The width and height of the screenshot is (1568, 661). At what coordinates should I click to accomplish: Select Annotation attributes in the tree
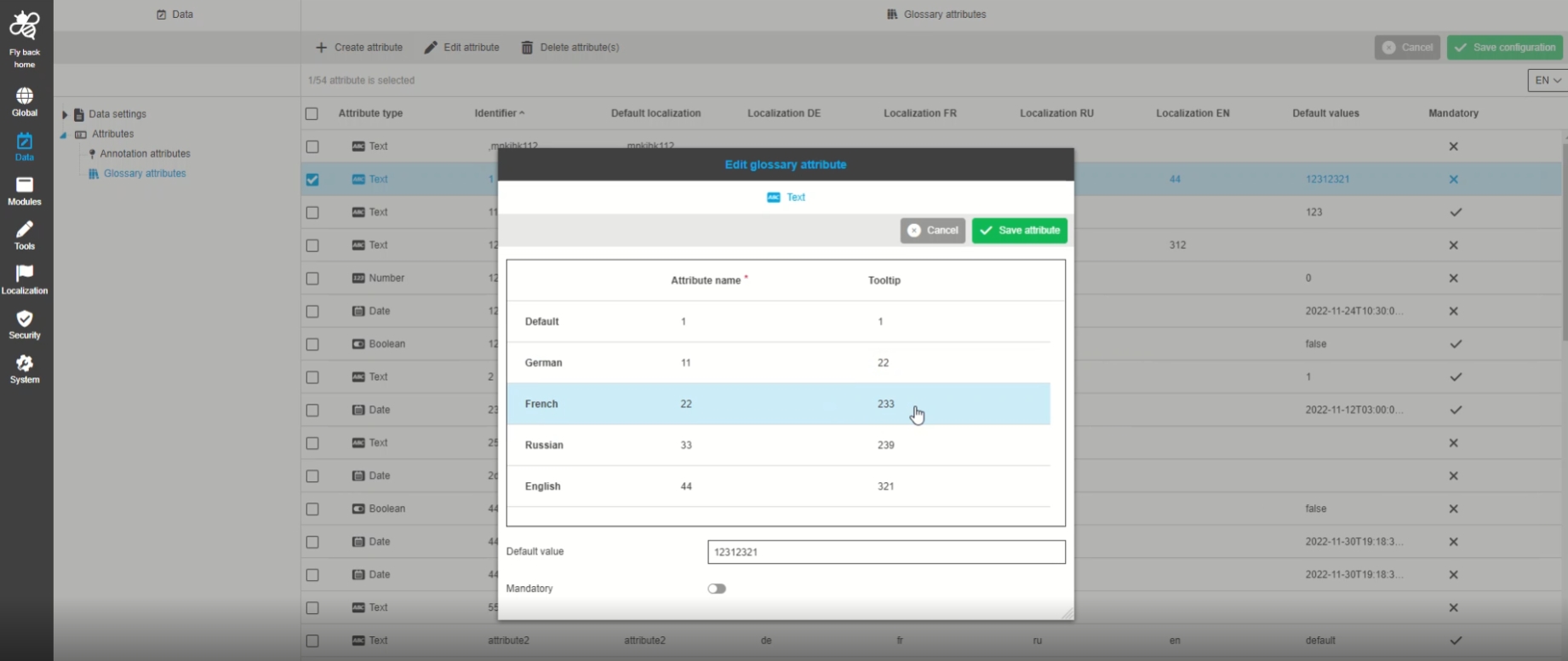coord(145,154)
